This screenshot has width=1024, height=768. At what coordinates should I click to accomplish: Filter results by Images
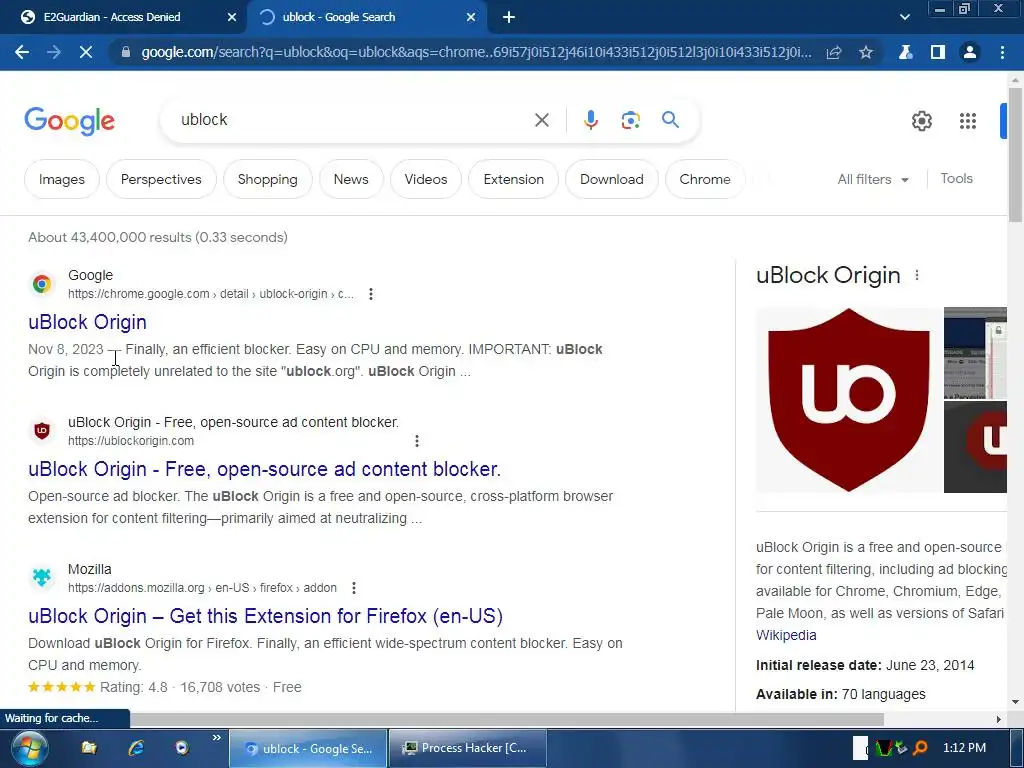[61, 179]
